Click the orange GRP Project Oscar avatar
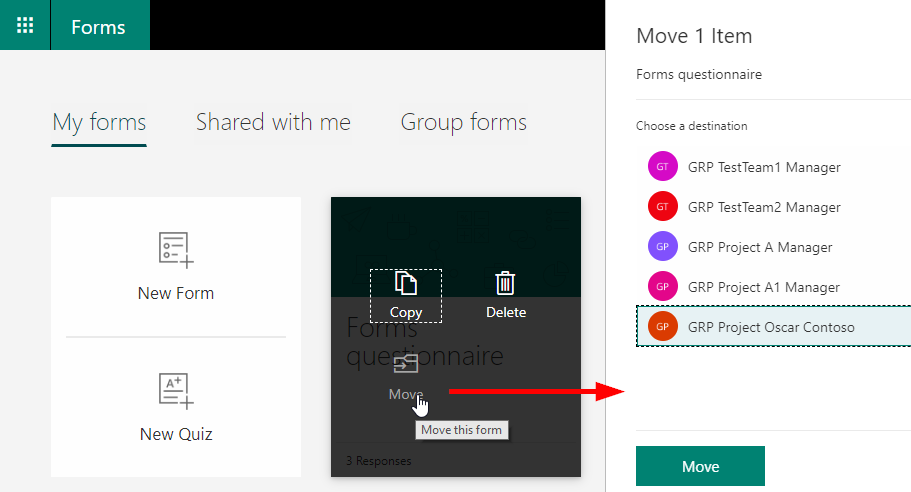The width and height of the screenshot is (911, 492). coord(662,327)
